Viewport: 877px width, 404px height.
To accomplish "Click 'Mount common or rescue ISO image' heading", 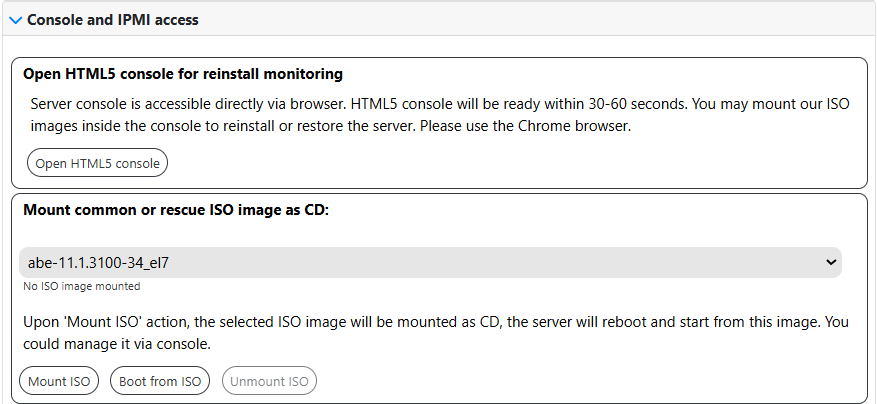I will click(176, 209).
